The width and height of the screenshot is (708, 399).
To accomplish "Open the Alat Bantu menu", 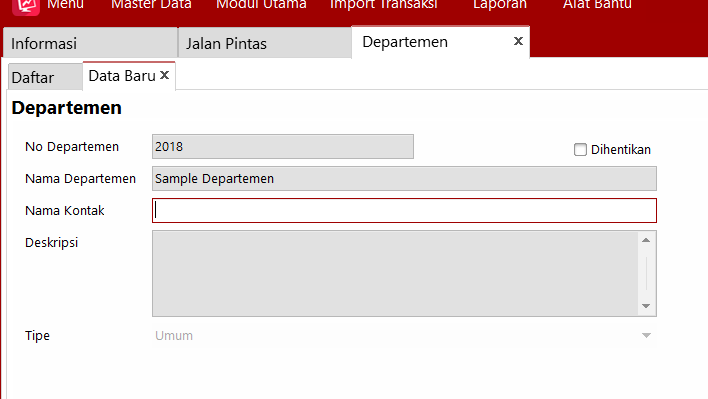I will coord(597,5).
